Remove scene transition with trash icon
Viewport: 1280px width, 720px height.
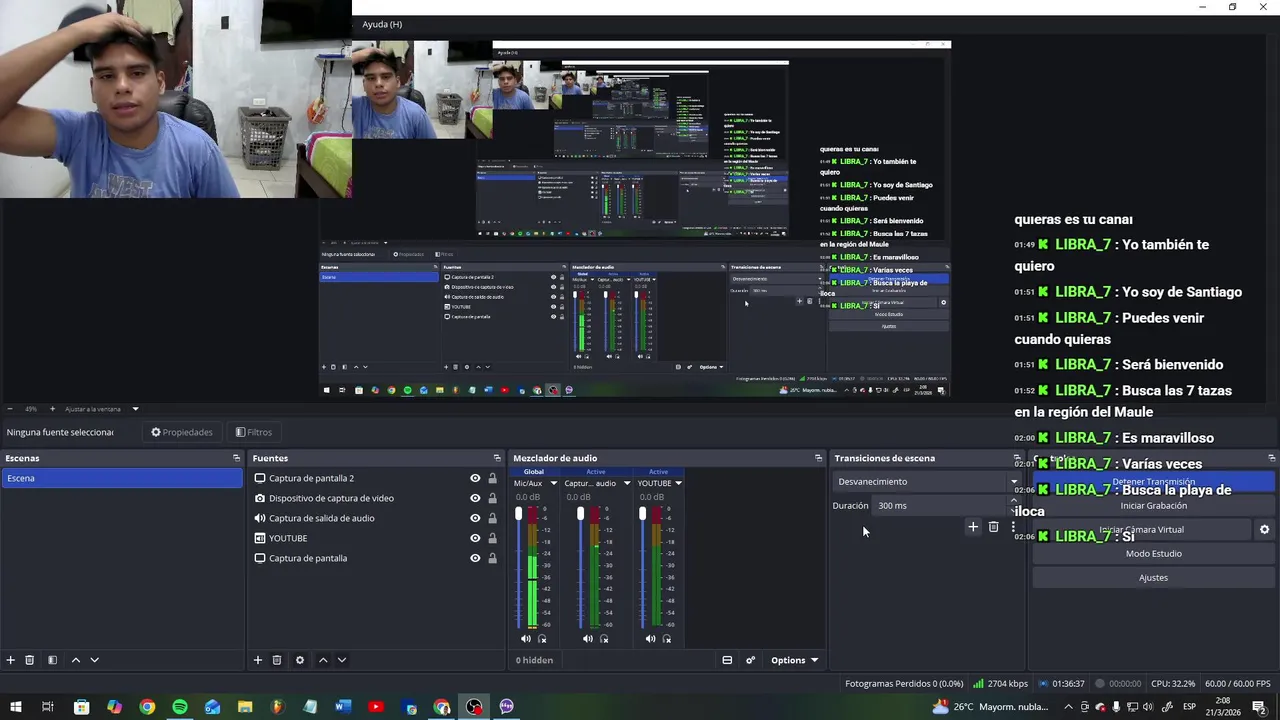[993, 527]
